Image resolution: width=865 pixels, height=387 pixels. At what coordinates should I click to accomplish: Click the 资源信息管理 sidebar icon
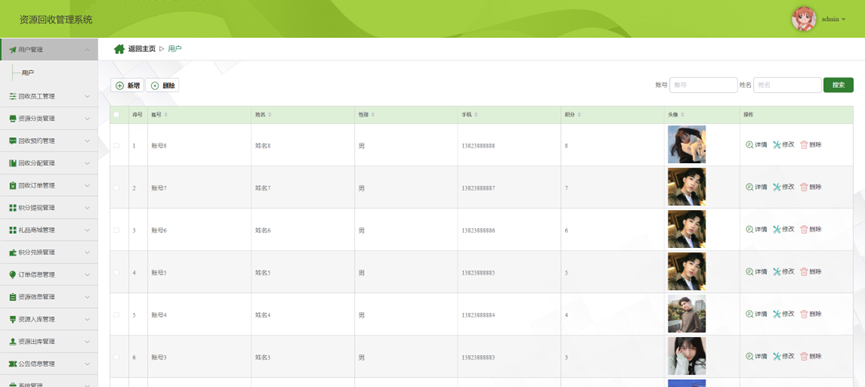13,297
